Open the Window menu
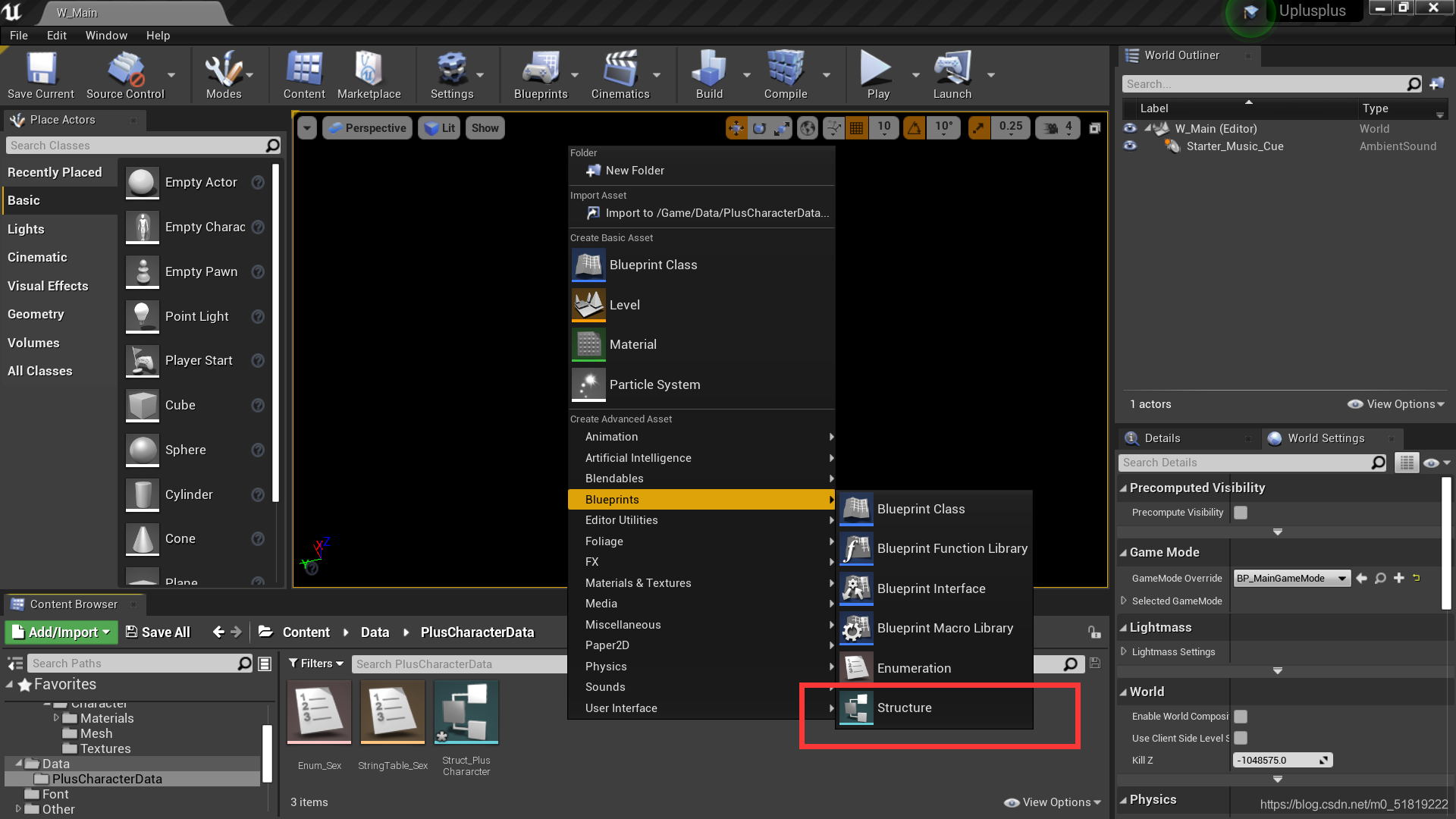Viewport: 1456px width, 819px height. [106, 36]
